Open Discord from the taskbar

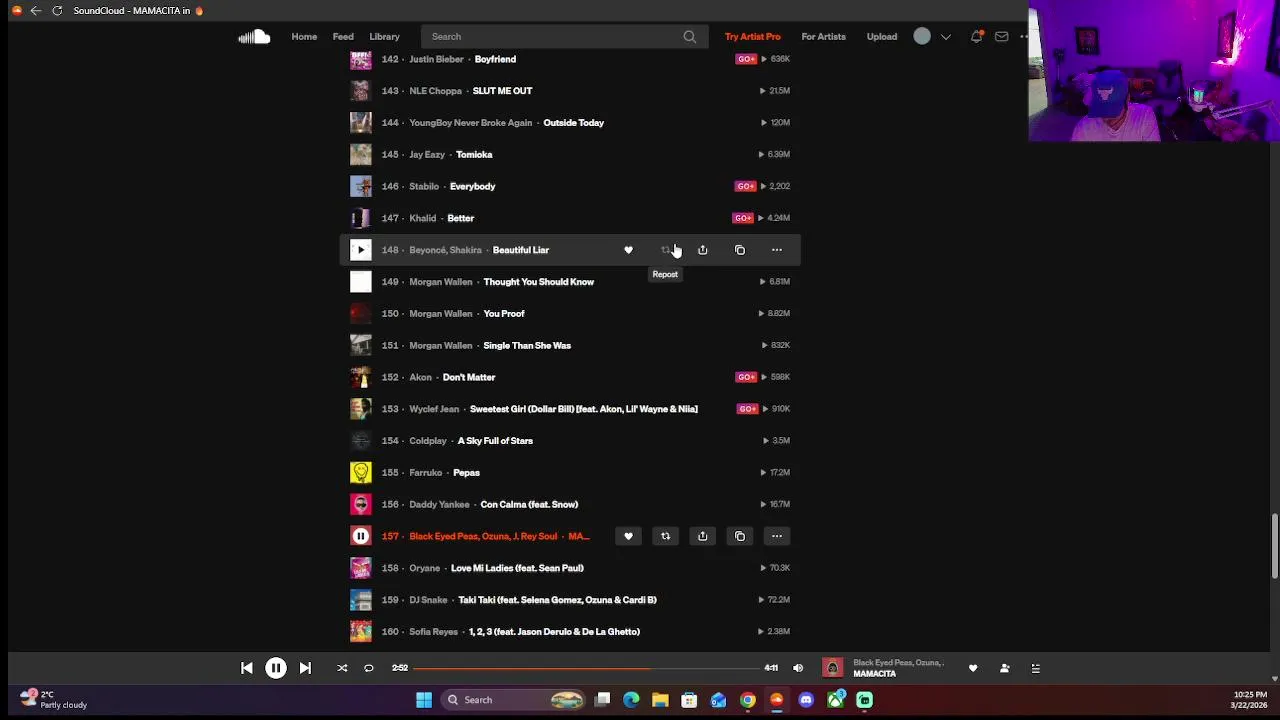pos(806,700)
